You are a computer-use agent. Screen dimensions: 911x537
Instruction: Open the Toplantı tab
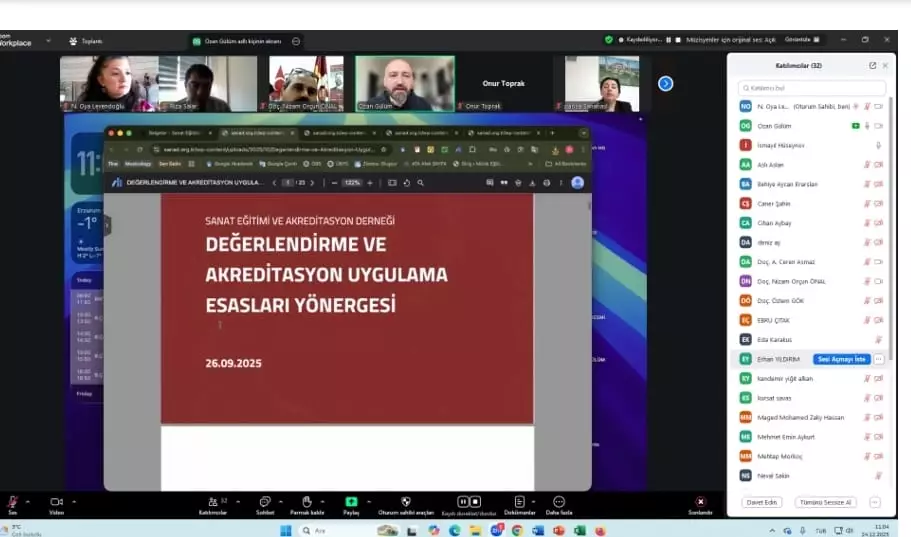pyautogui.click(x=86, y=41)
